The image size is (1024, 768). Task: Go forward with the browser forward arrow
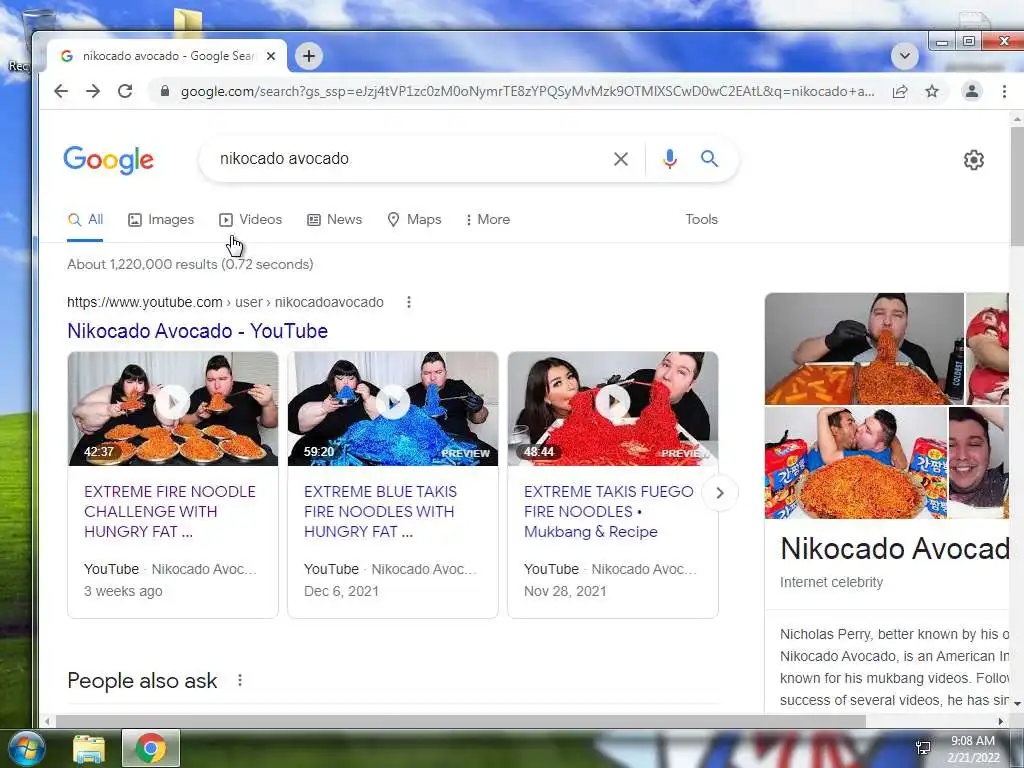coord(93,91)
